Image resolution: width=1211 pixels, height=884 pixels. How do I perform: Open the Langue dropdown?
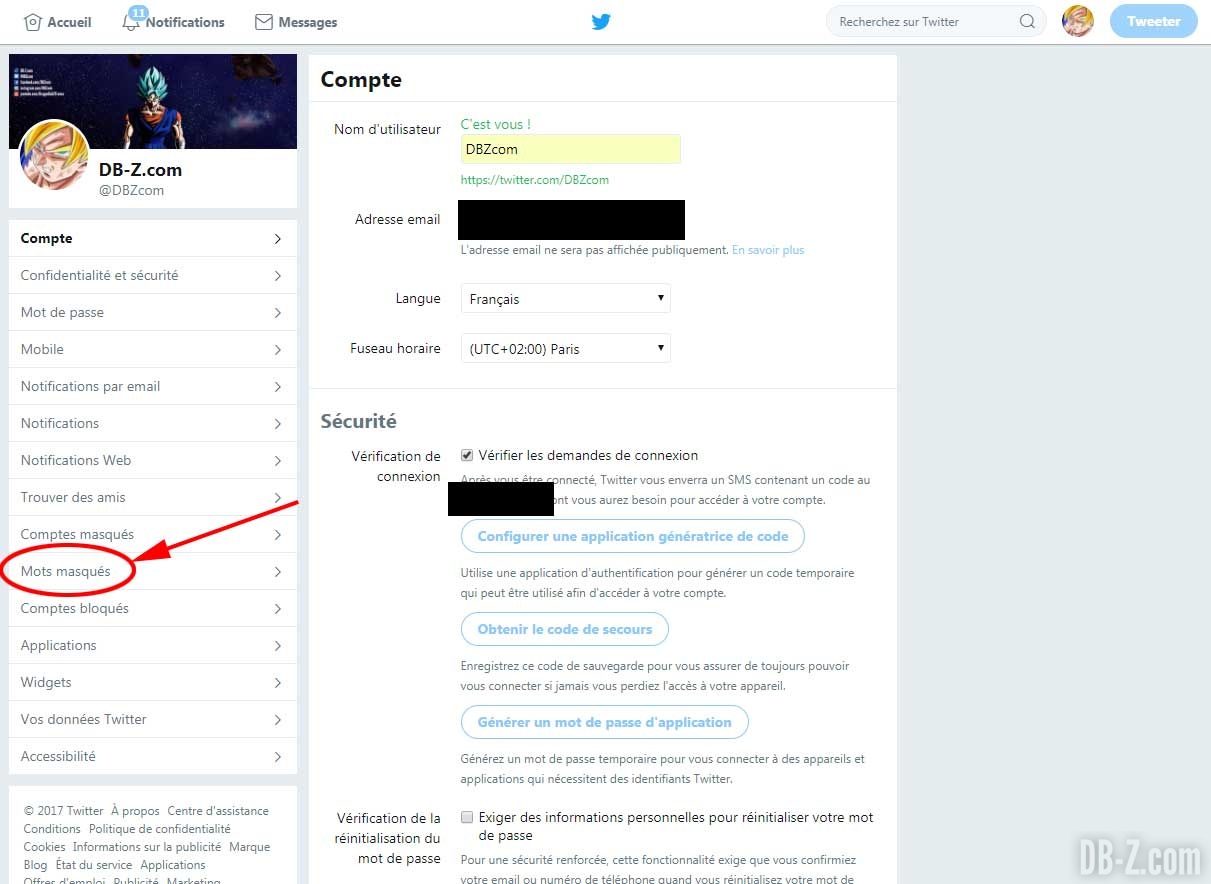[x=565, y=298]
